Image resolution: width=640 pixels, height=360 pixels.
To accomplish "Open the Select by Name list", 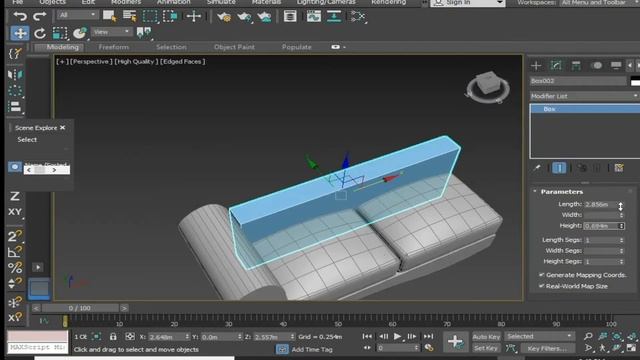I will [x=130, y=16].
